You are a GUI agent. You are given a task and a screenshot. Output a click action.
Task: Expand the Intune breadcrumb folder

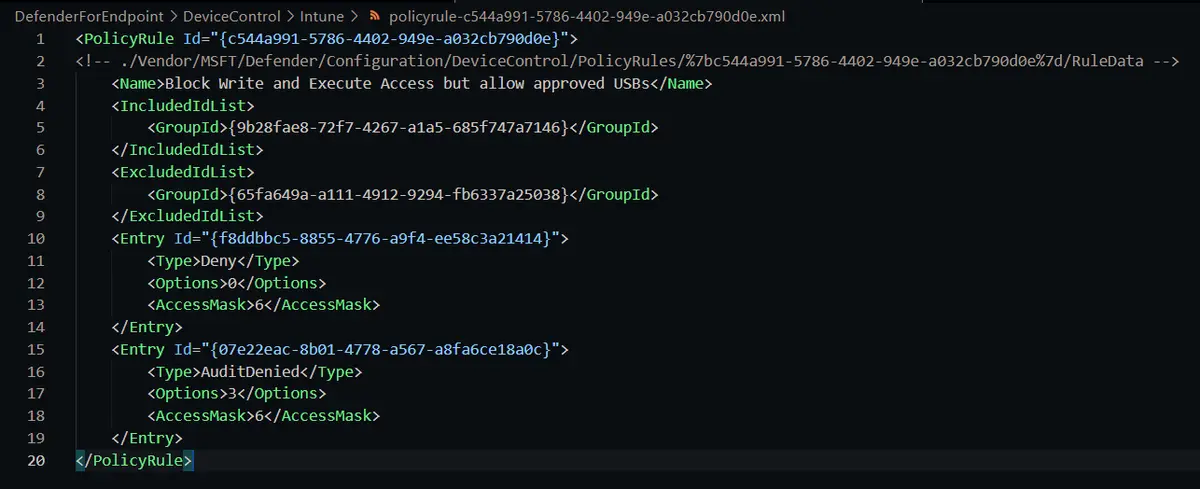pos(322,16)
